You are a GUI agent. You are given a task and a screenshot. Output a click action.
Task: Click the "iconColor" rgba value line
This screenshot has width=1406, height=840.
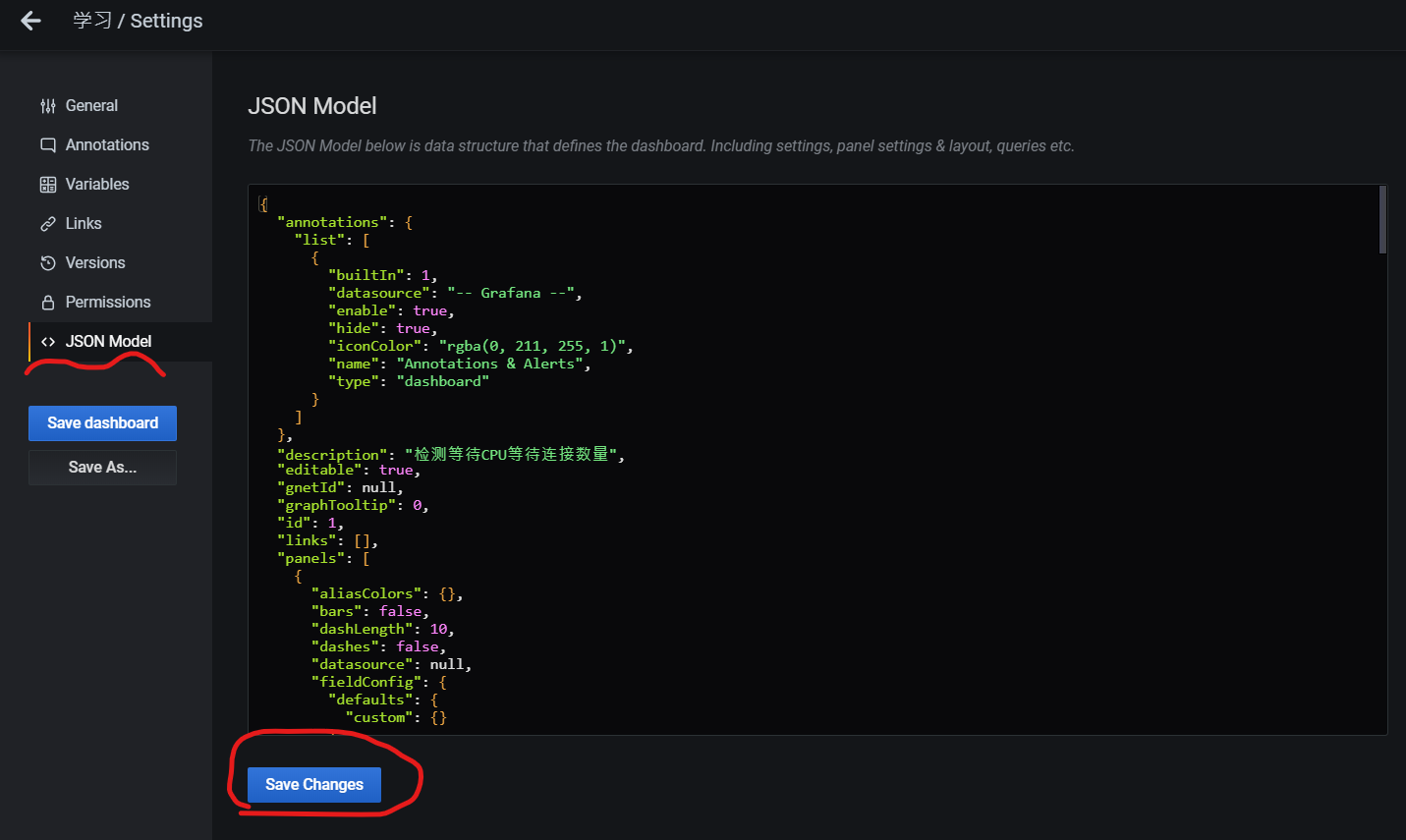point(480,346)
